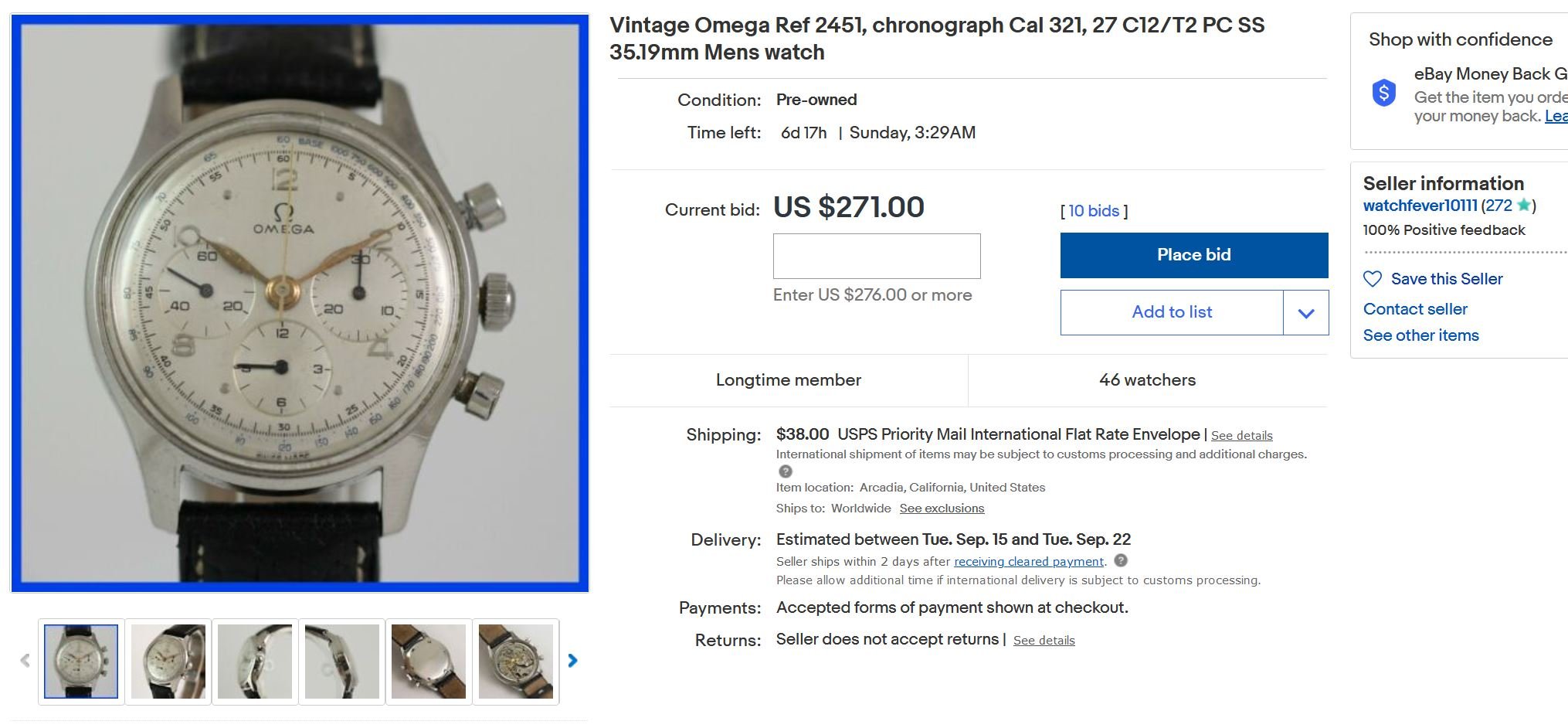This screenshot has width=1568, height=728.
Task: Click the Money Back Guarantee shield icon
Action: (x=1383, y=94)
